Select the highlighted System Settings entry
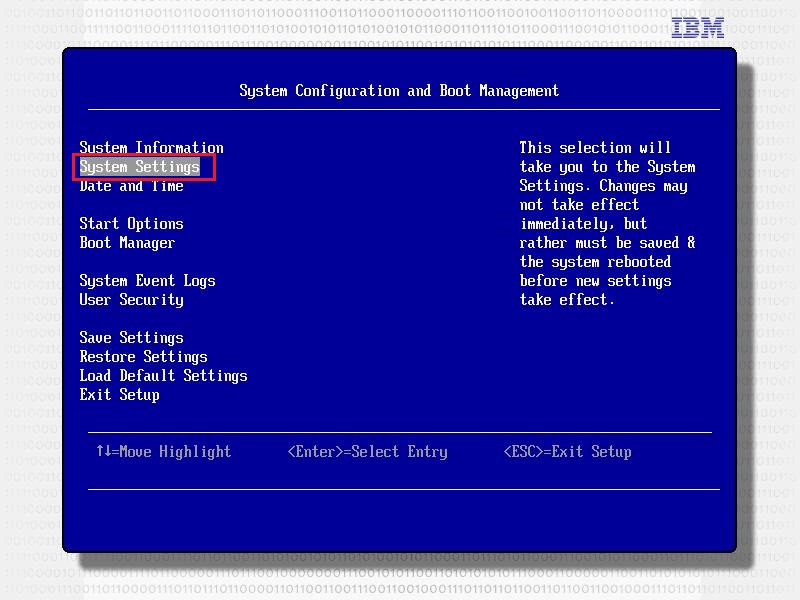This screenshot has height=600, width=800. [140, 167]
